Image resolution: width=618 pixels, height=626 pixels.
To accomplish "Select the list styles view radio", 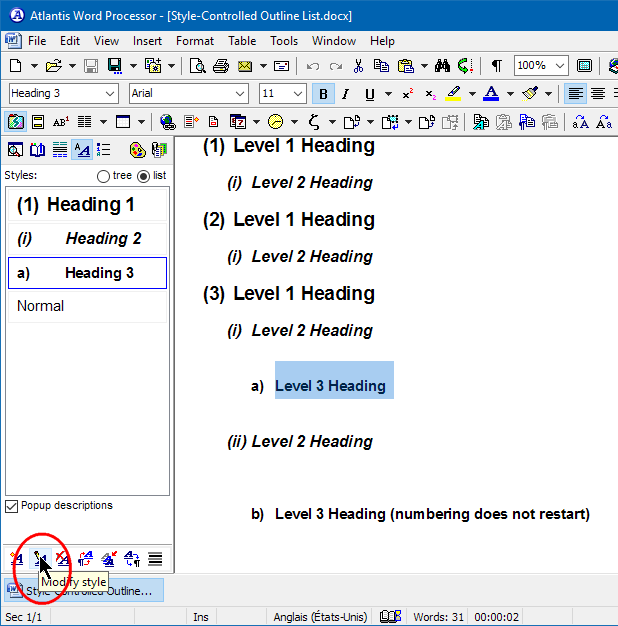I will tap(143, 176).
